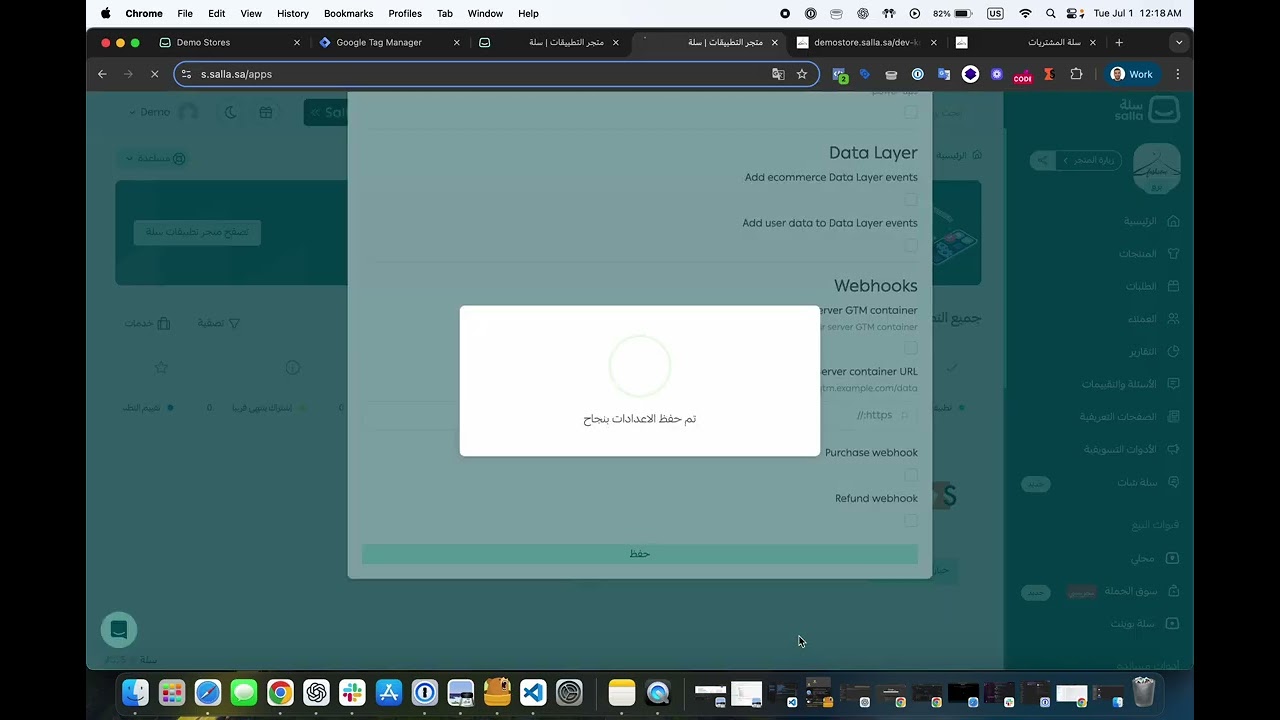Open Reports pie chart icon in sidebar

click(1173, 351)
